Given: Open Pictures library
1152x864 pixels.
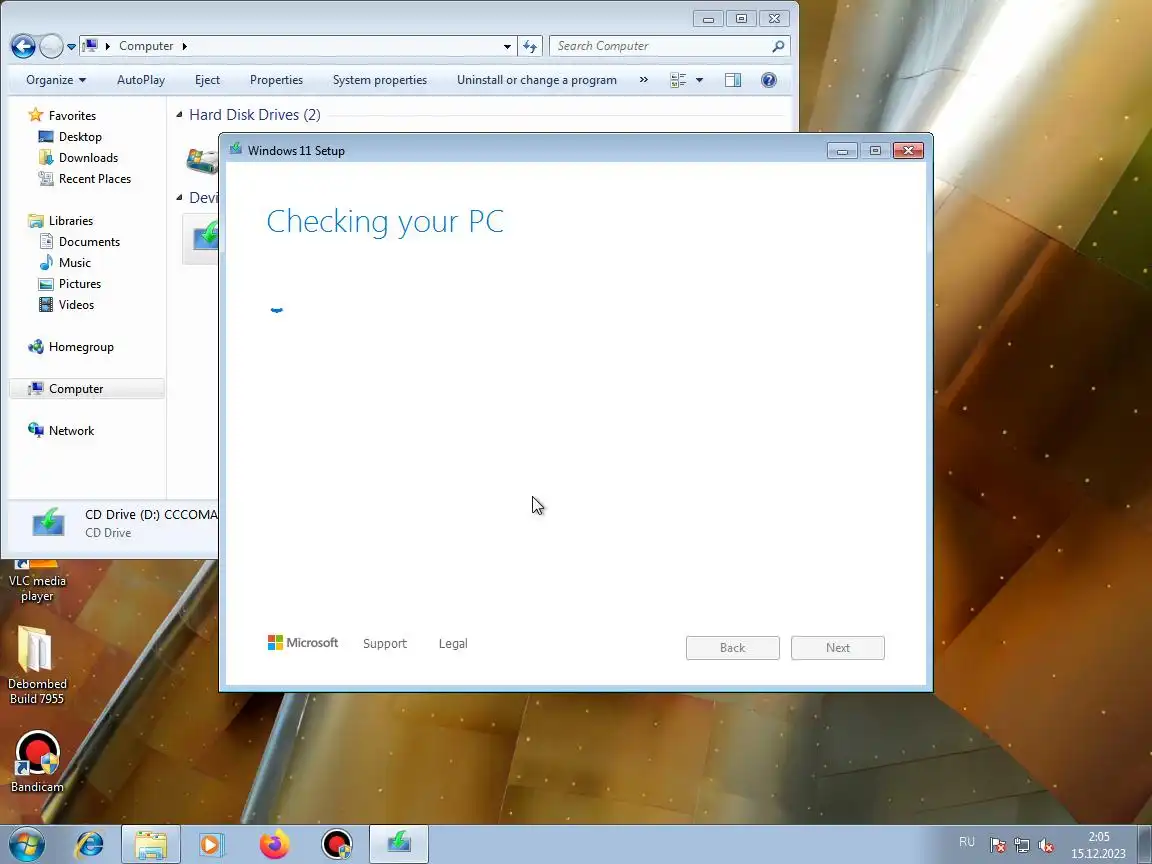Looking at the screenshot, I should [79, 284].
